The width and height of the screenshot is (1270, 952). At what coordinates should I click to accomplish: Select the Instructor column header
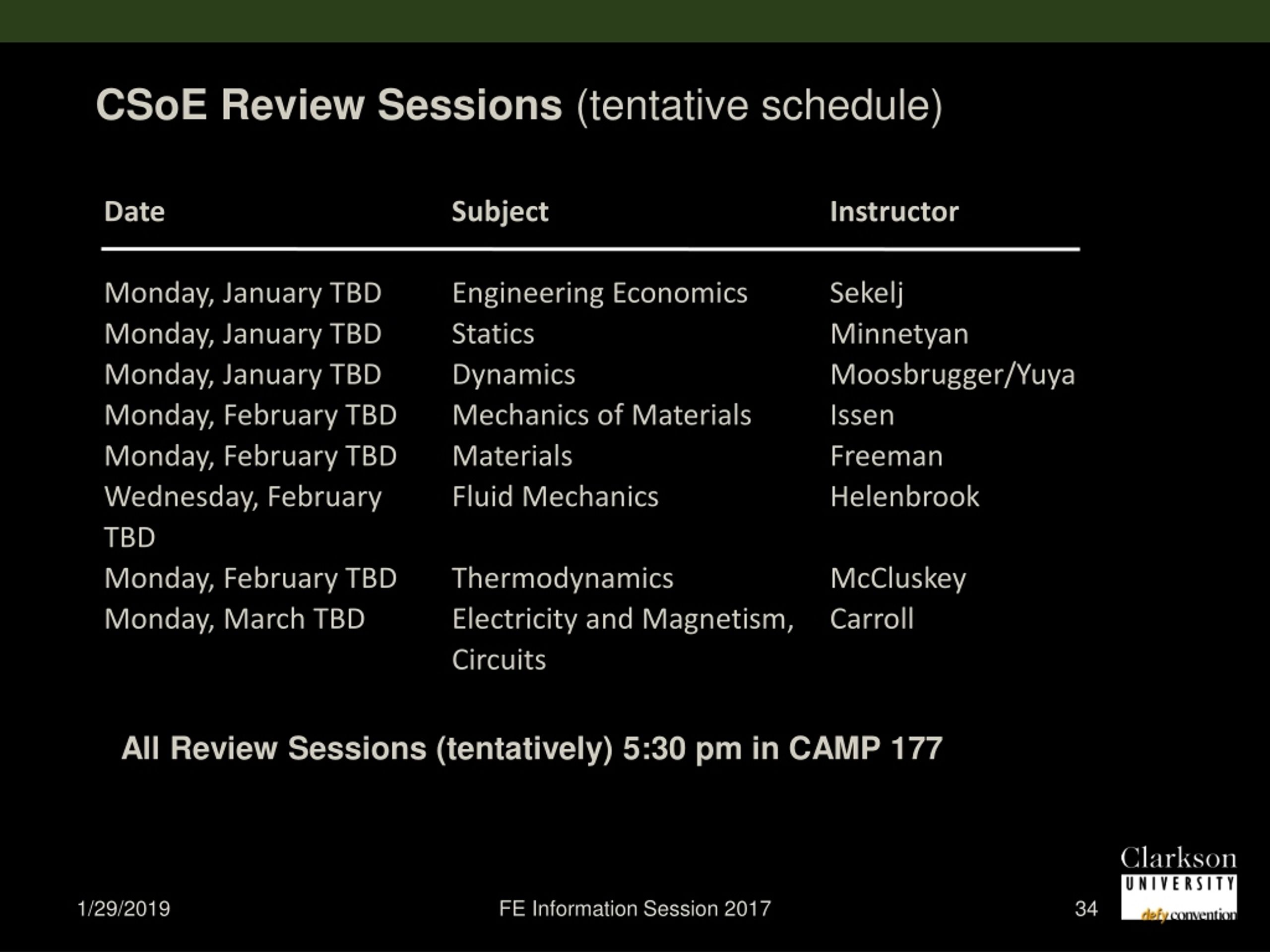[x=894, y=212]
